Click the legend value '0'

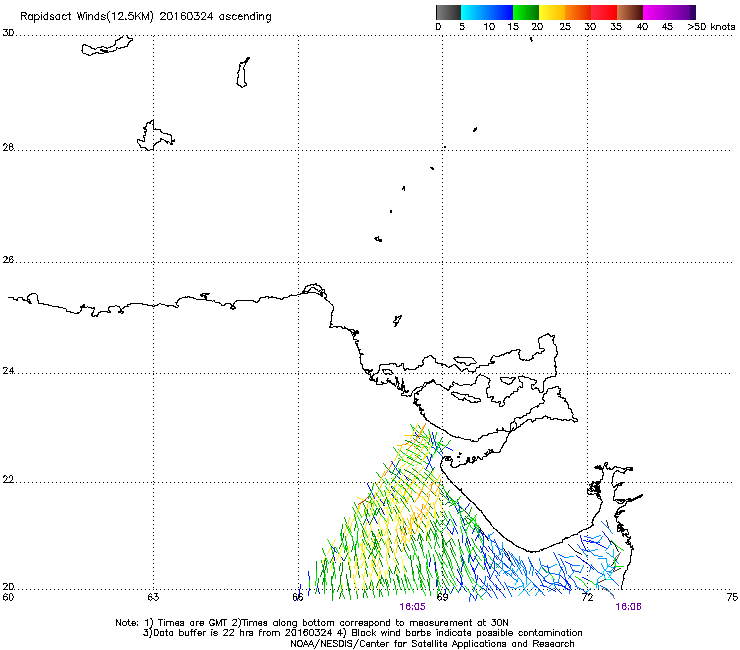(438, 27)
